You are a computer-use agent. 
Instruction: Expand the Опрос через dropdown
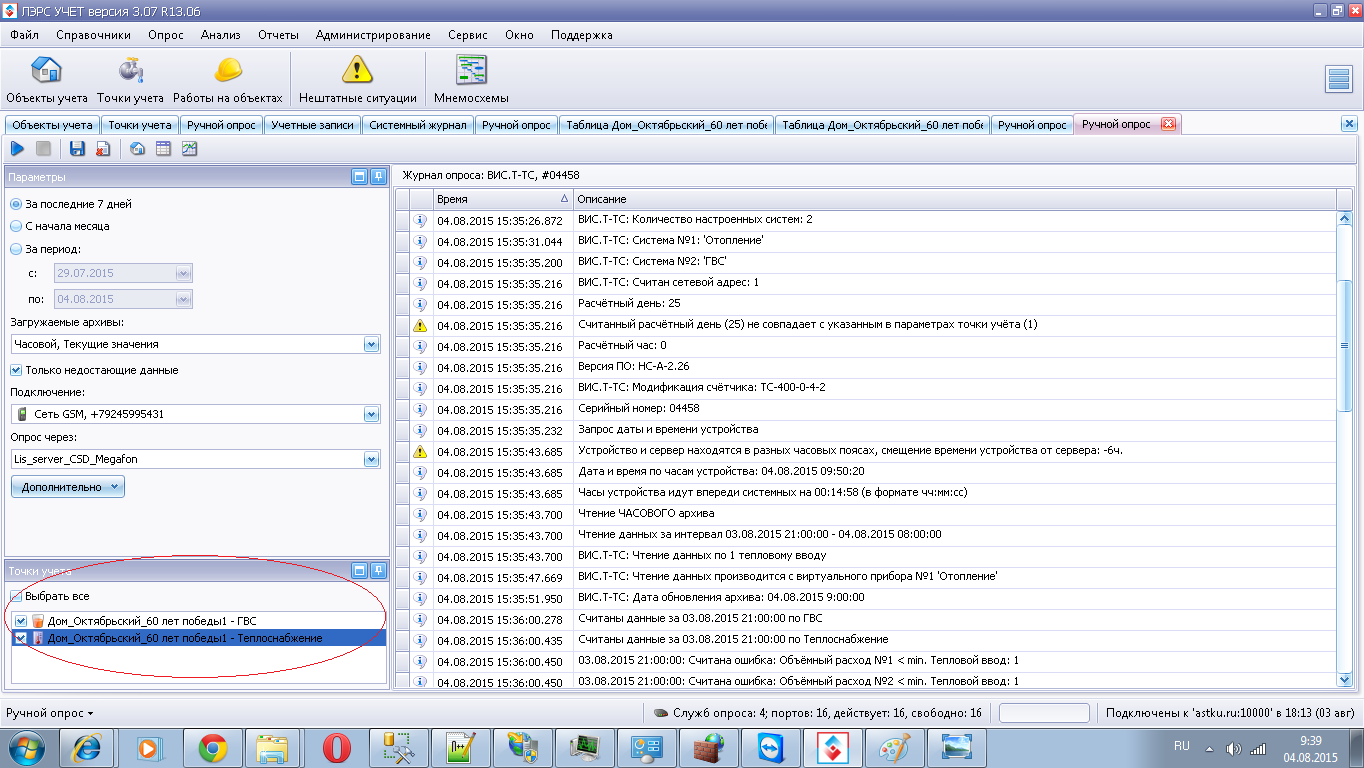(372, 459)
